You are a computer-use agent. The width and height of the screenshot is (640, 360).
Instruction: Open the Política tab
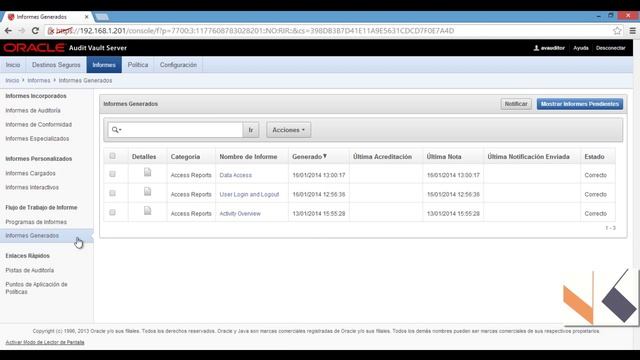tap(138, 65)
